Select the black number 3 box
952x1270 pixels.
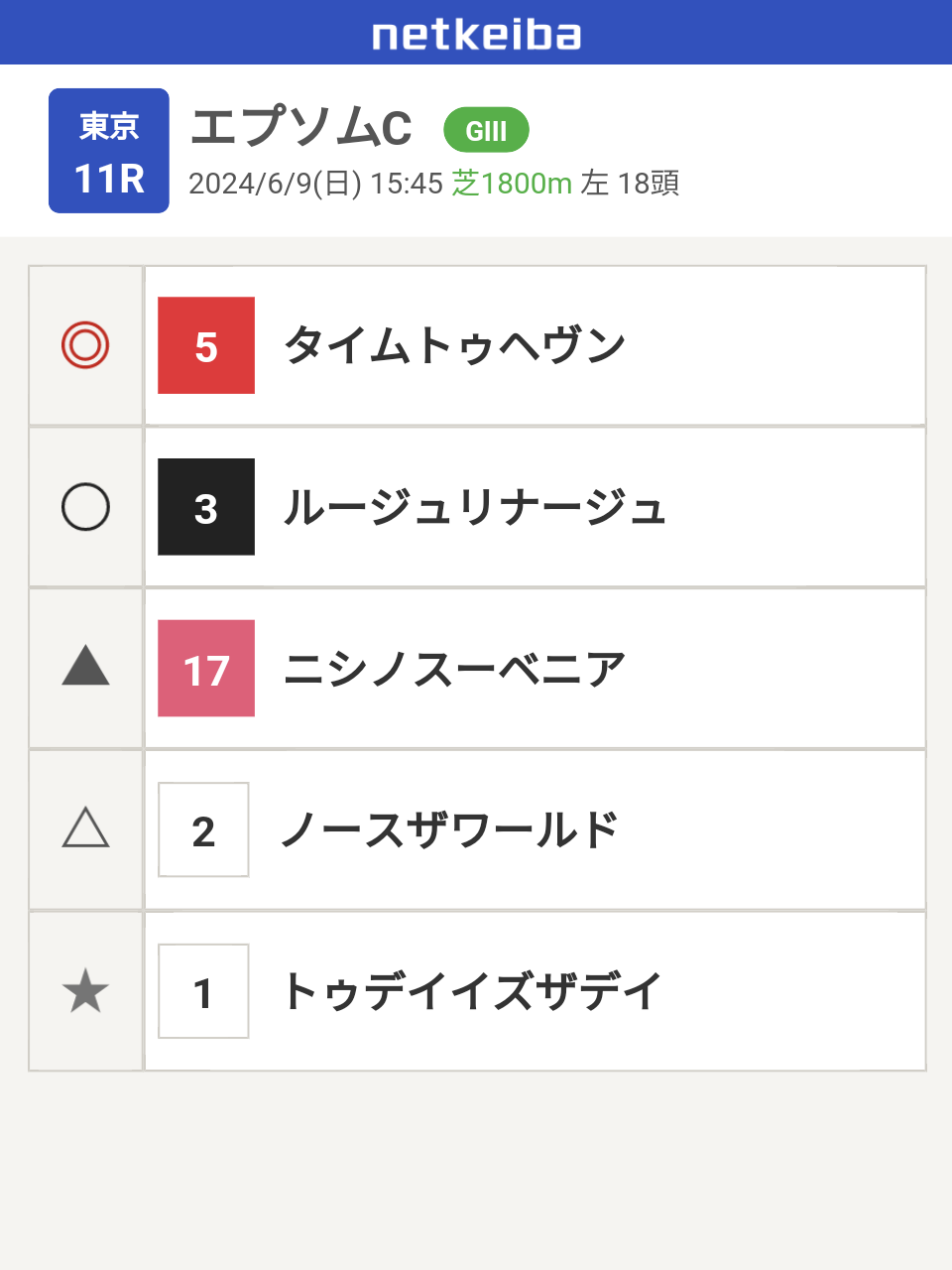click(x=206, y=507)
